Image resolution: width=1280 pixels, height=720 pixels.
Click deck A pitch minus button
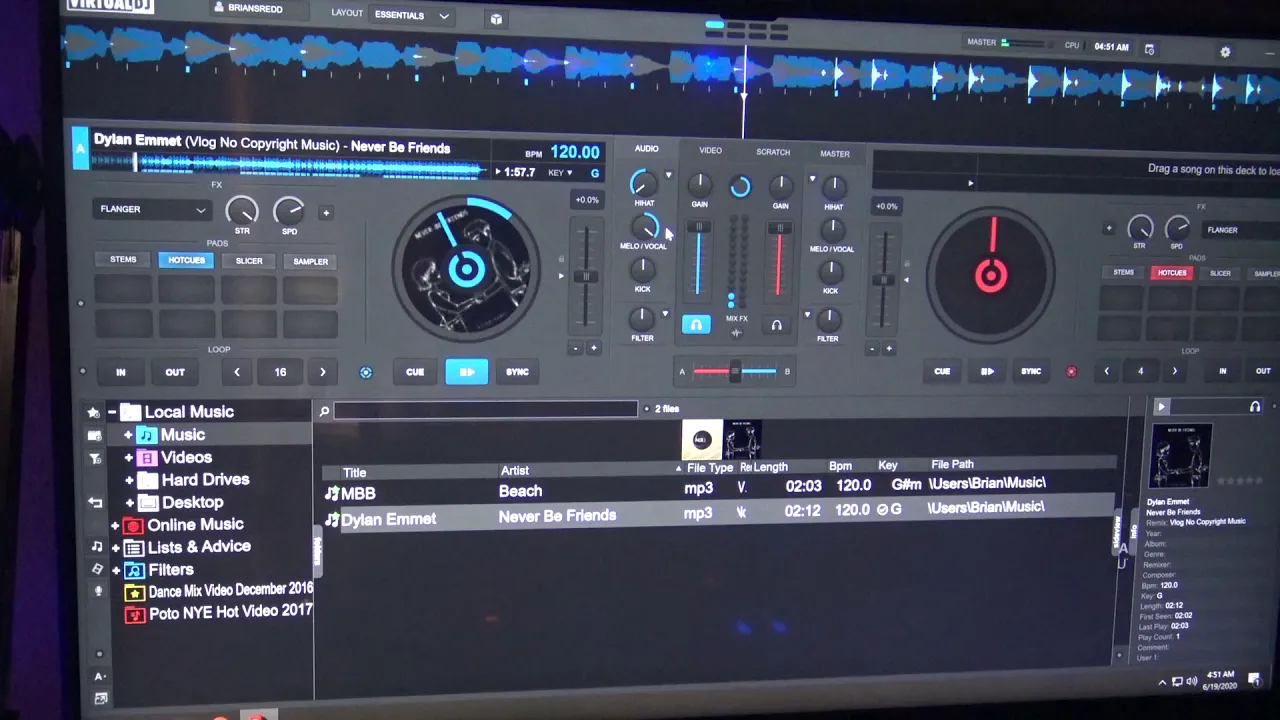pyautogui.click(x=575, y=348)
